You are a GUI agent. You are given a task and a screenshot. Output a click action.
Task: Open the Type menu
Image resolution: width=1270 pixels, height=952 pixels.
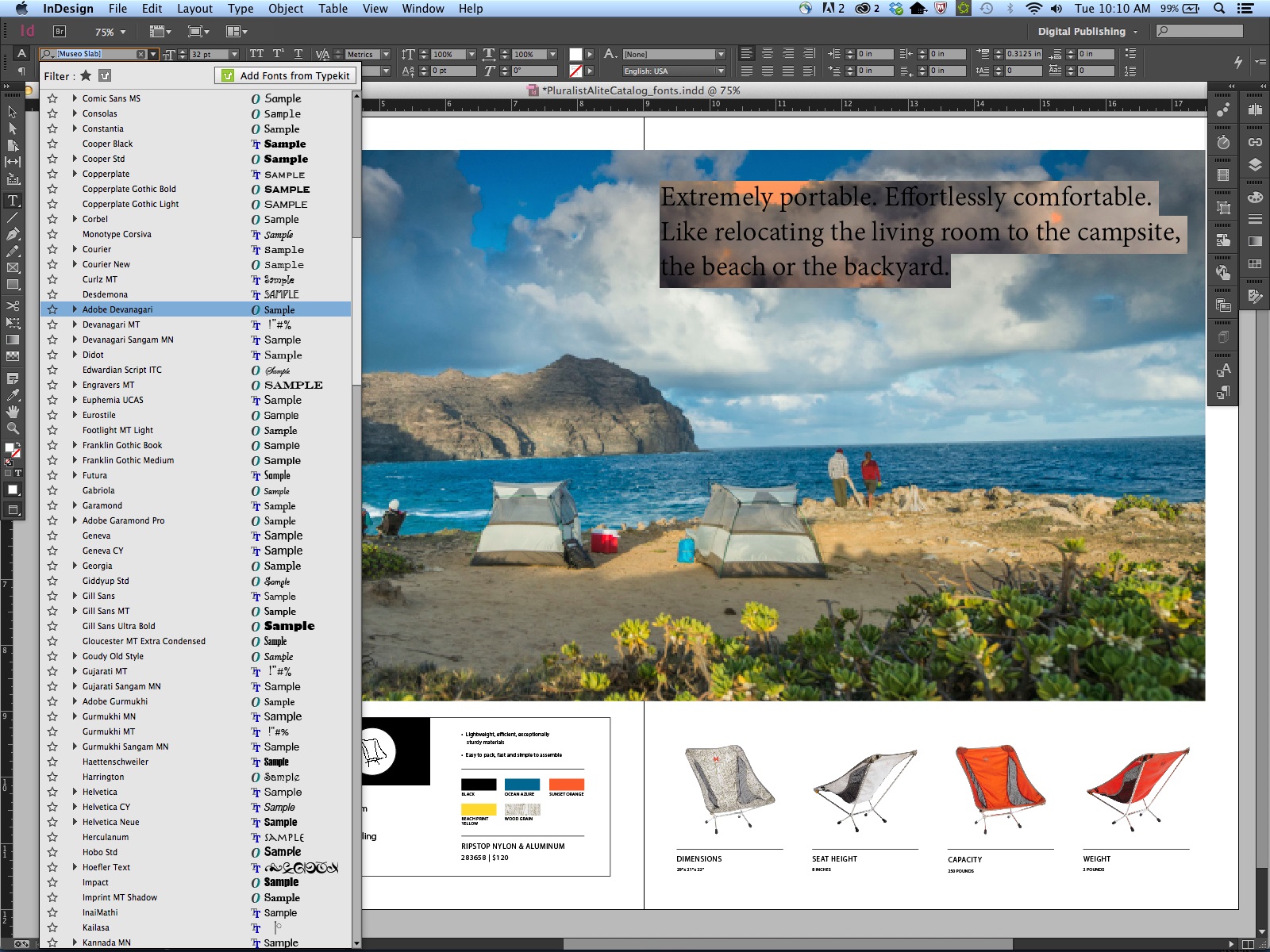click(x=241, y=9)
